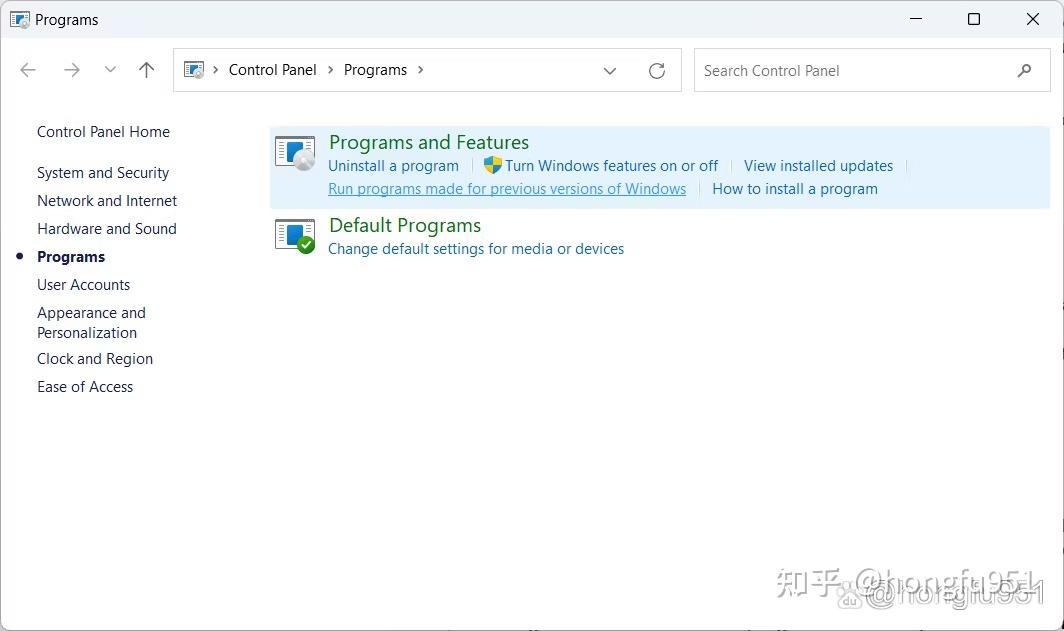Open User Accounts category

tap(83, 285)
